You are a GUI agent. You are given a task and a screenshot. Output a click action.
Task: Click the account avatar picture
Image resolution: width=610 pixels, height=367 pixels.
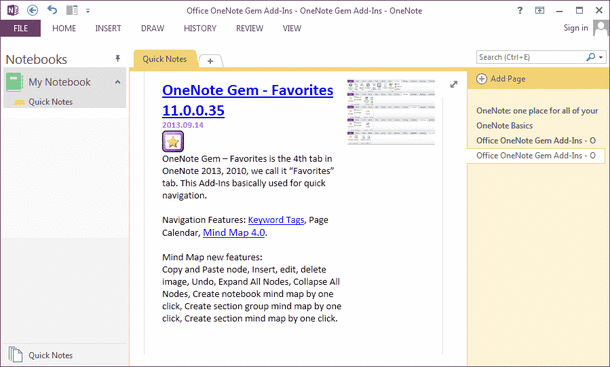point(601,28)
